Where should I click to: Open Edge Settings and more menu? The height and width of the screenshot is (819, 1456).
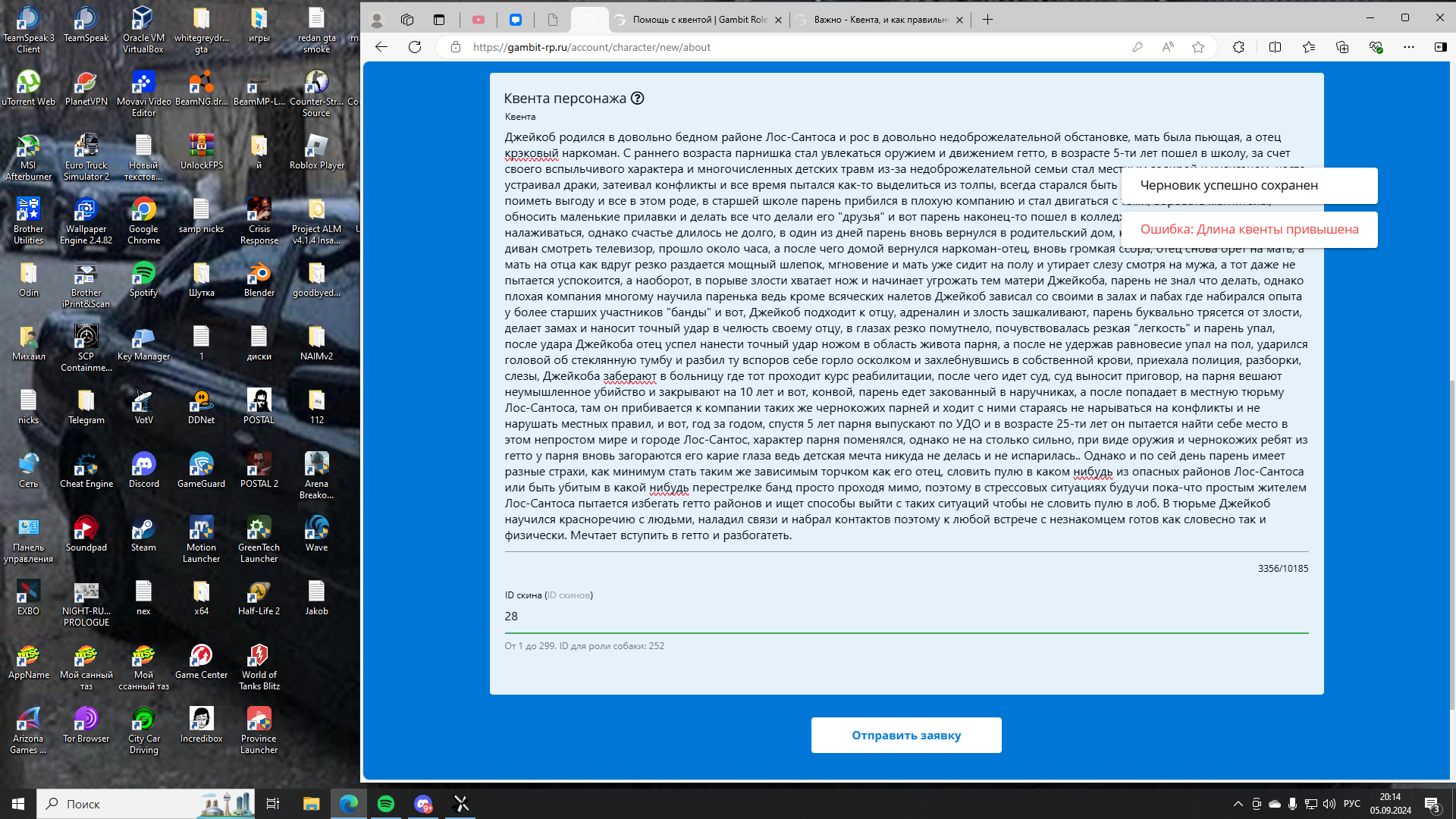coord(1408,47)
